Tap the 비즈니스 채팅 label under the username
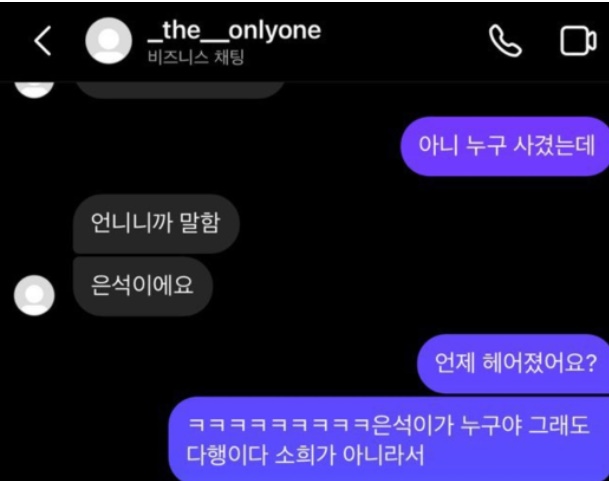 point(196,58)
